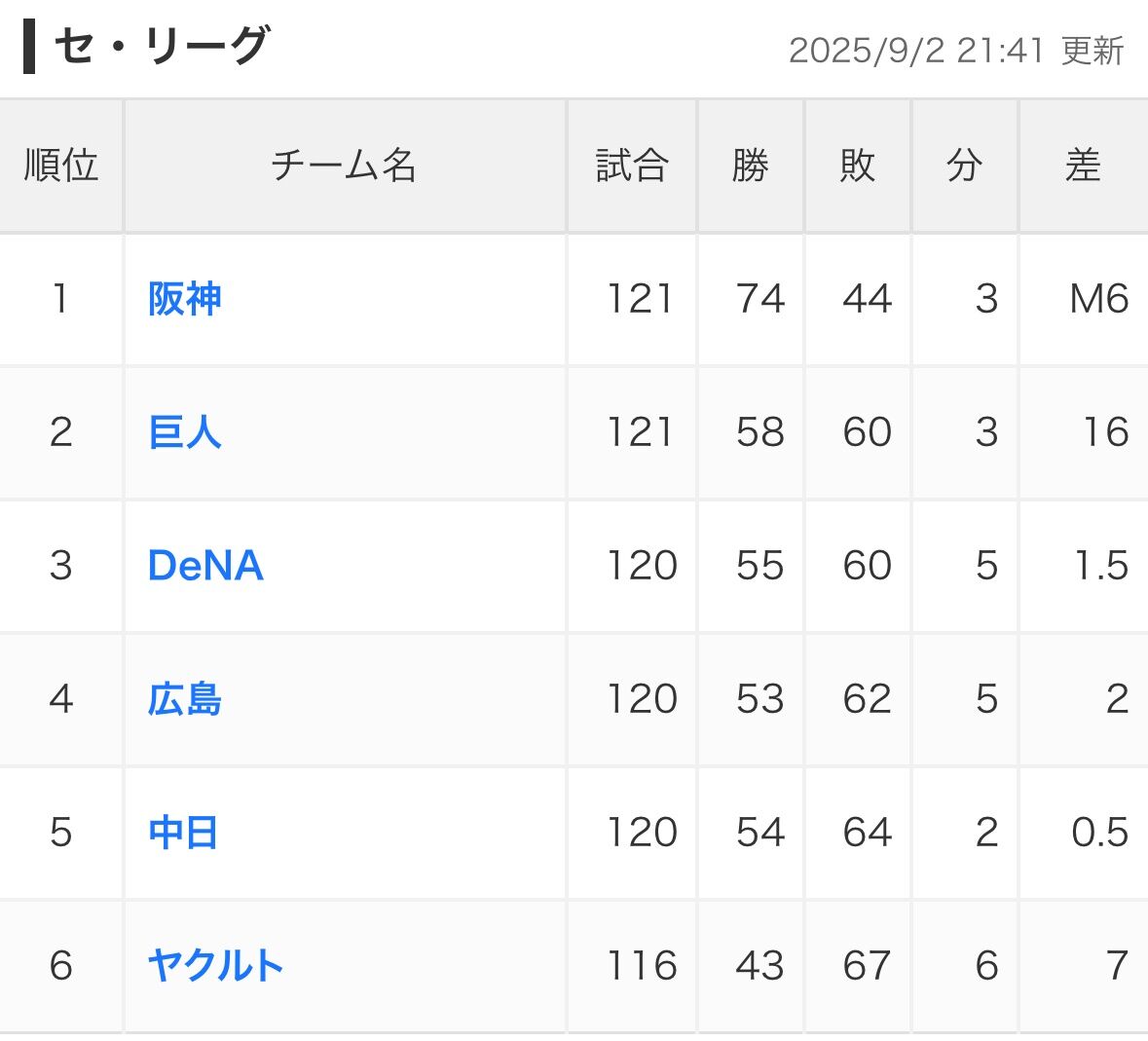
Task: Click 巨人's 60 losses cell
Action: [867, 432]
